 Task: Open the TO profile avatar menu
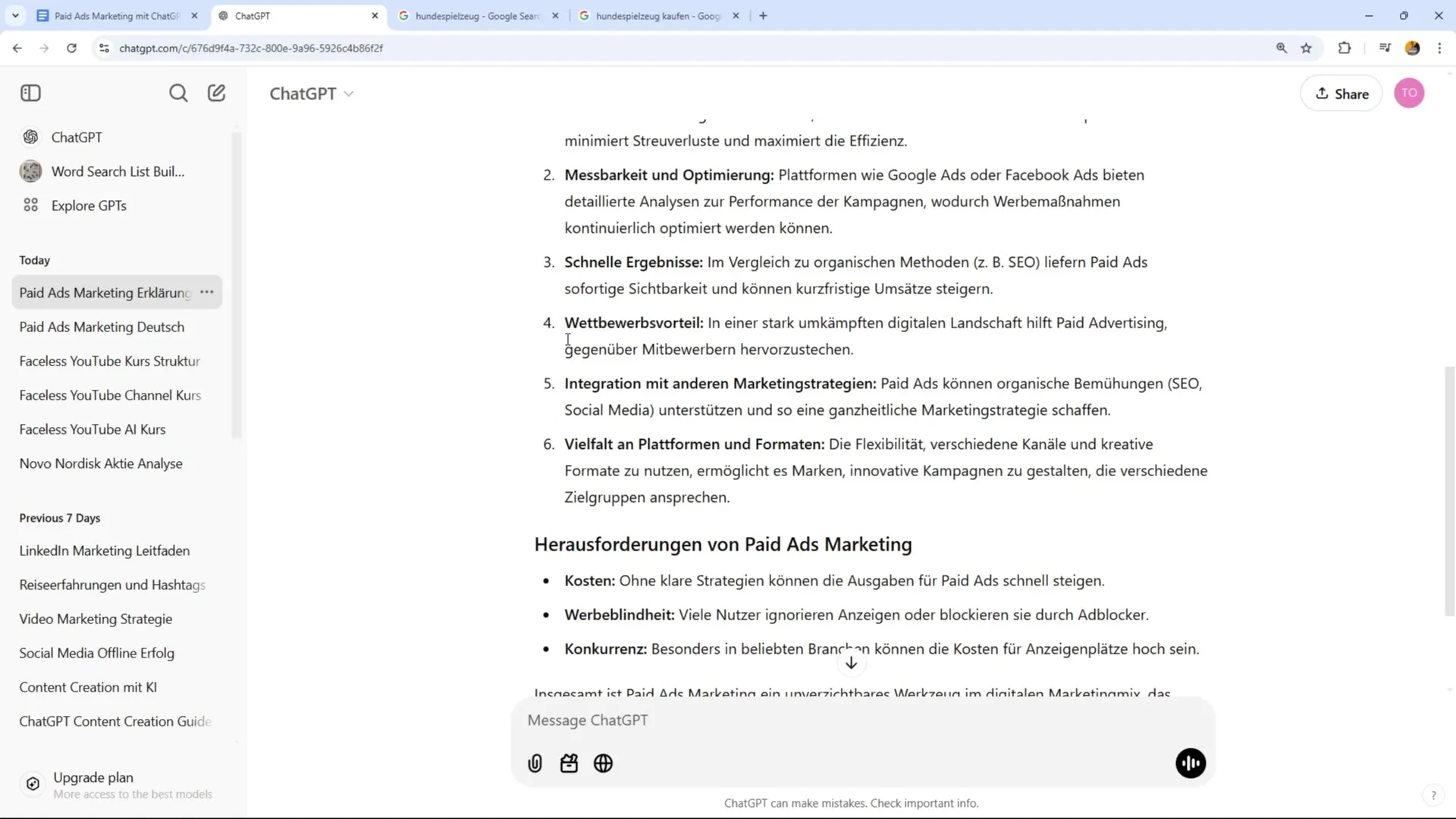[1409, 93]
